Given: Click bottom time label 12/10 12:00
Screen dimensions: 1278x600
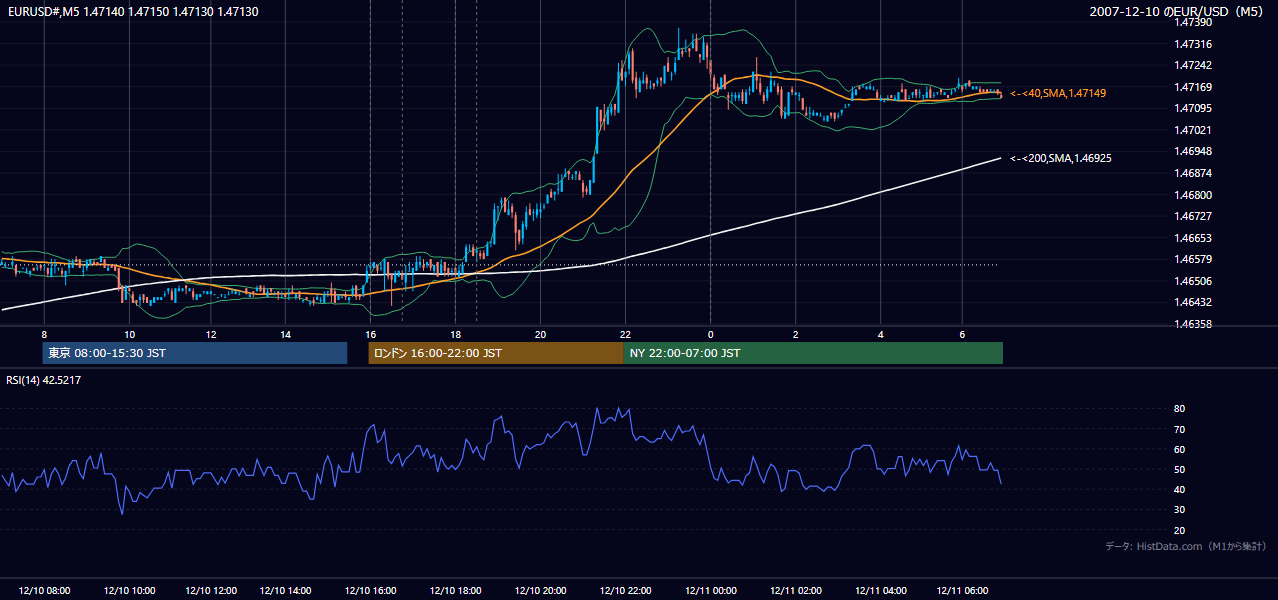Looking at the screenshot, I should [x=211, y=591].
